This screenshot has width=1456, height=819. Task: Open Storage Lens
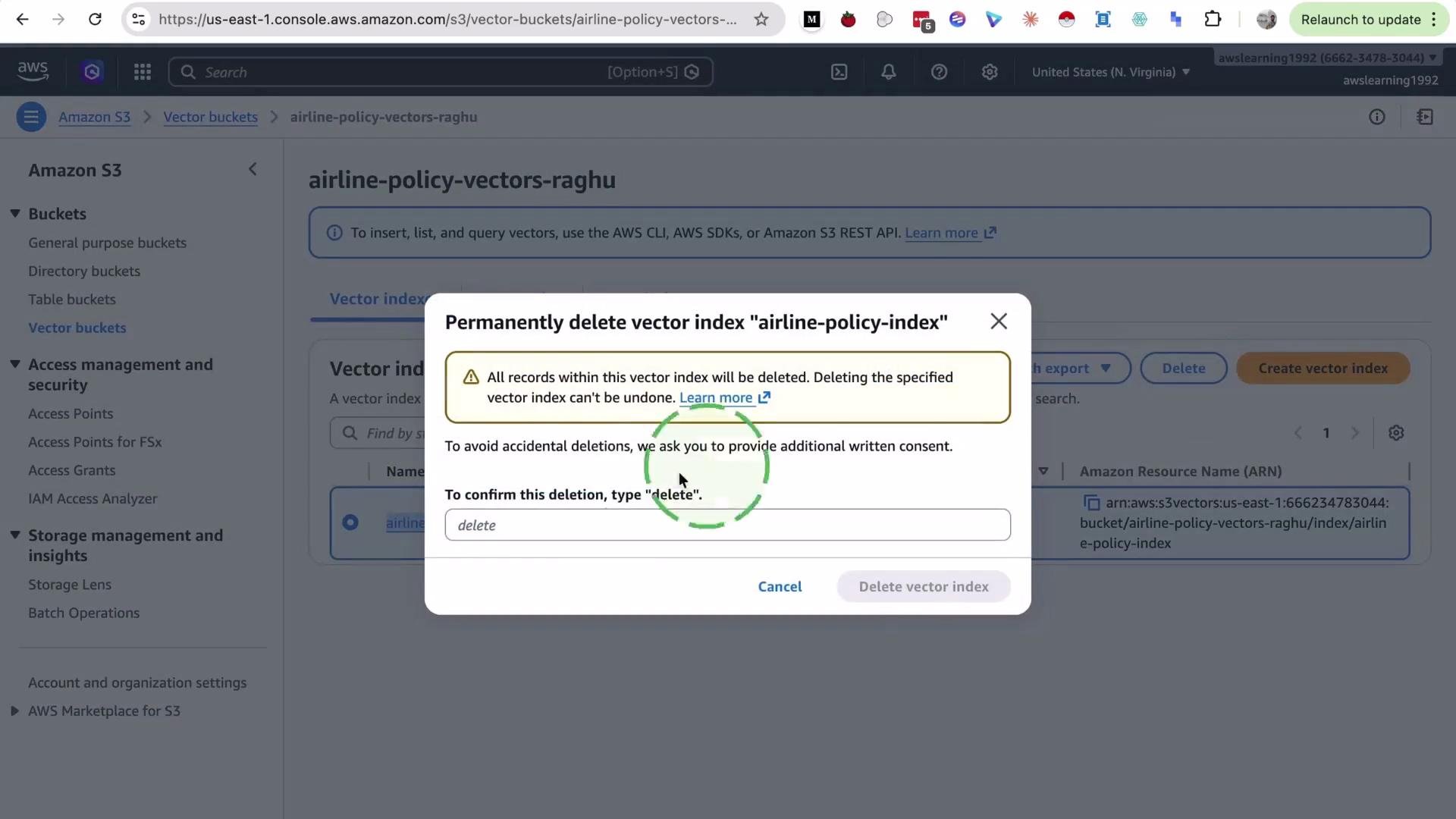coord(70,585)
